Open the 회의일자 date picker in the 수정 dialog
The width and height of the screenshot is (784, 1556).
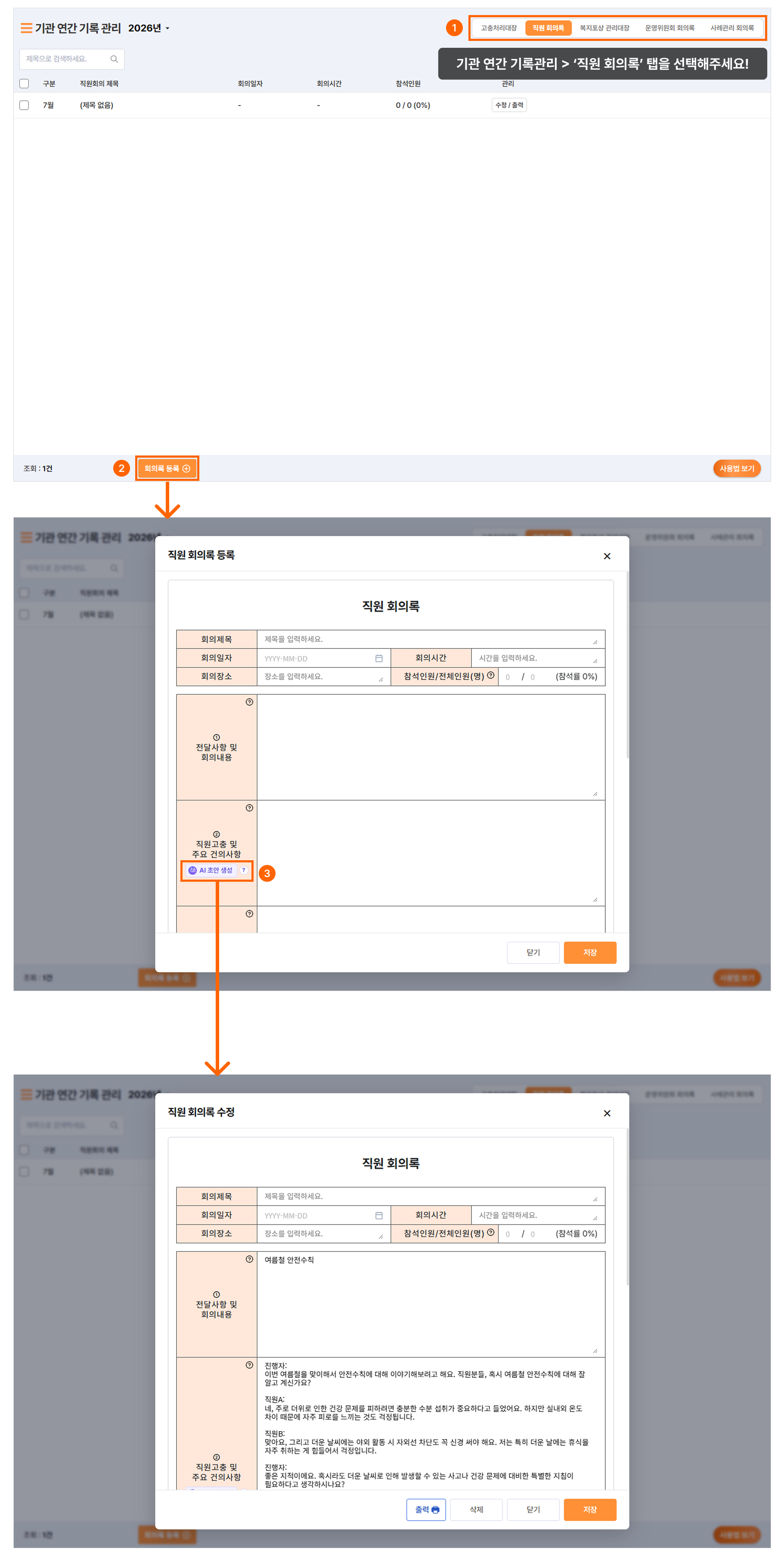point(324,1215)
